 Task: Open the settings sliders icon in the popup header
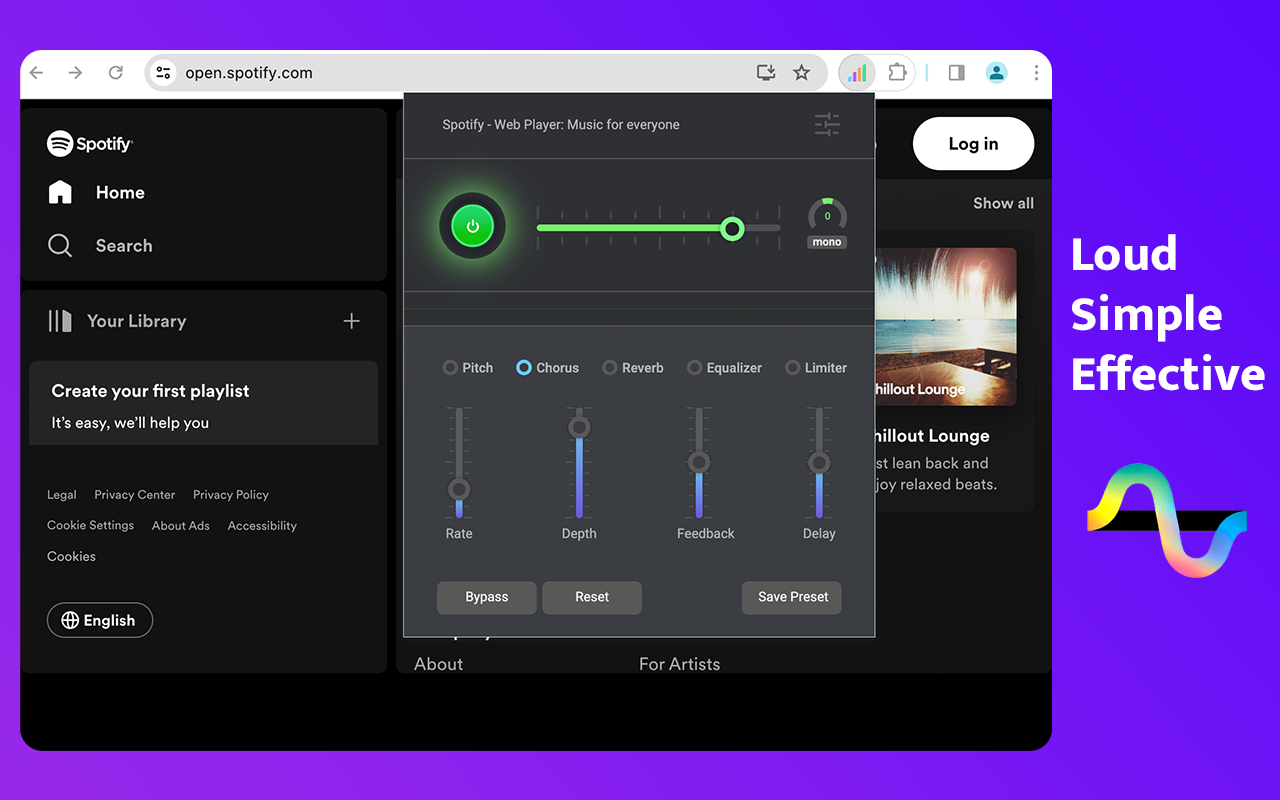827,125
